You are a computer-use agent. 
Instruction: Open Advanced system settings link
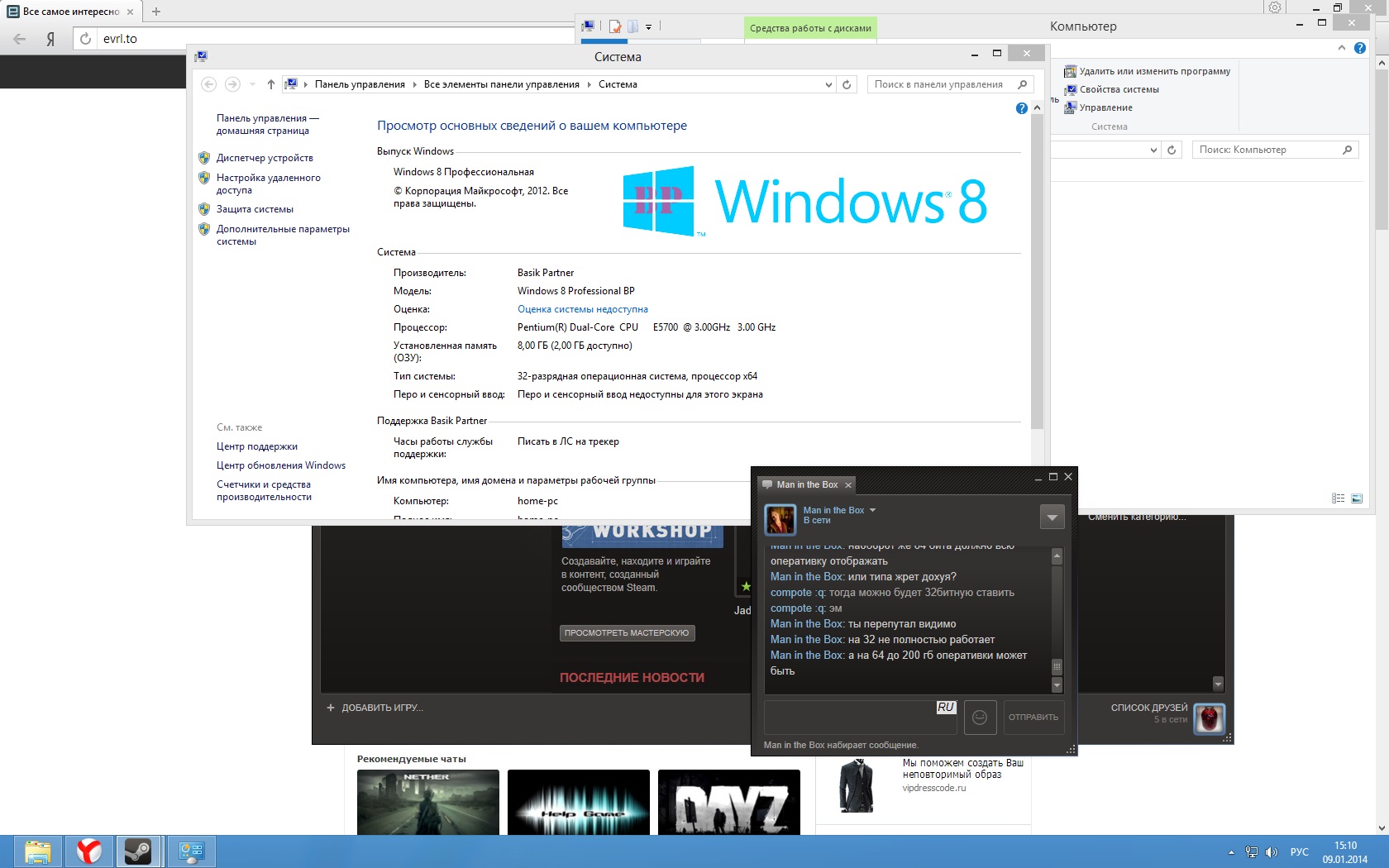[283, 235]
